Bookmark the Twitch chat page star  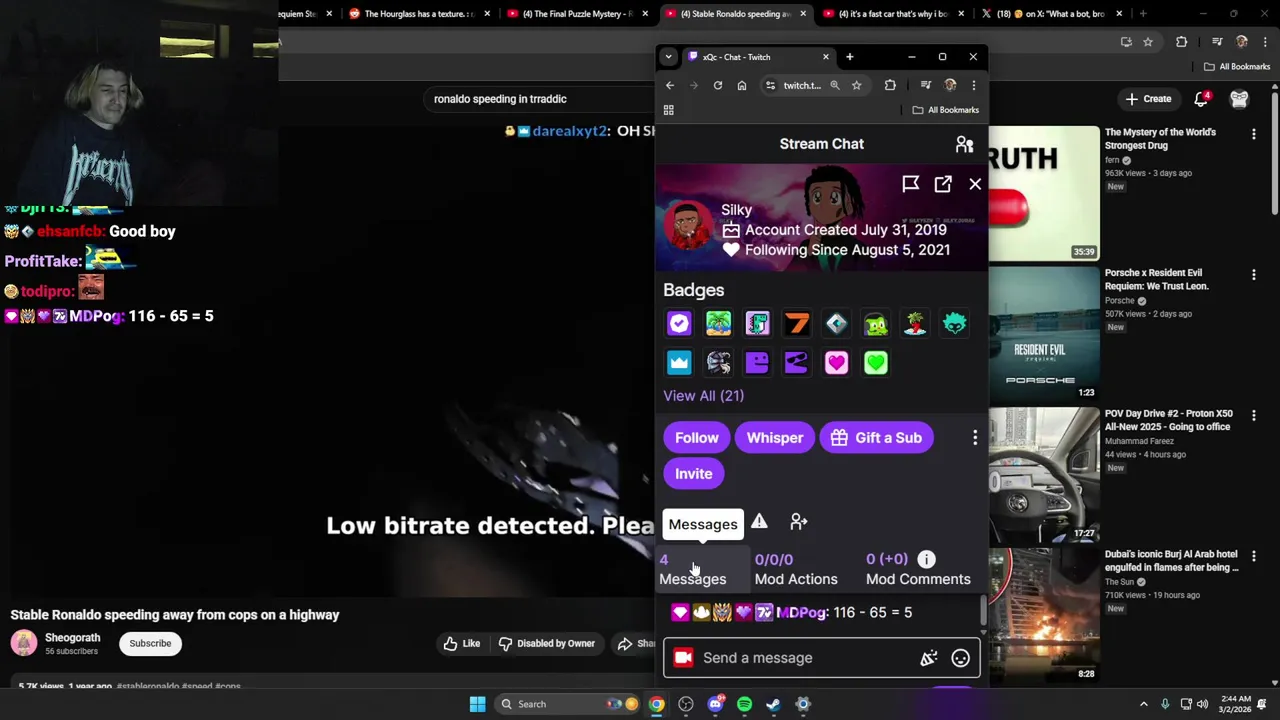point(856,86)
